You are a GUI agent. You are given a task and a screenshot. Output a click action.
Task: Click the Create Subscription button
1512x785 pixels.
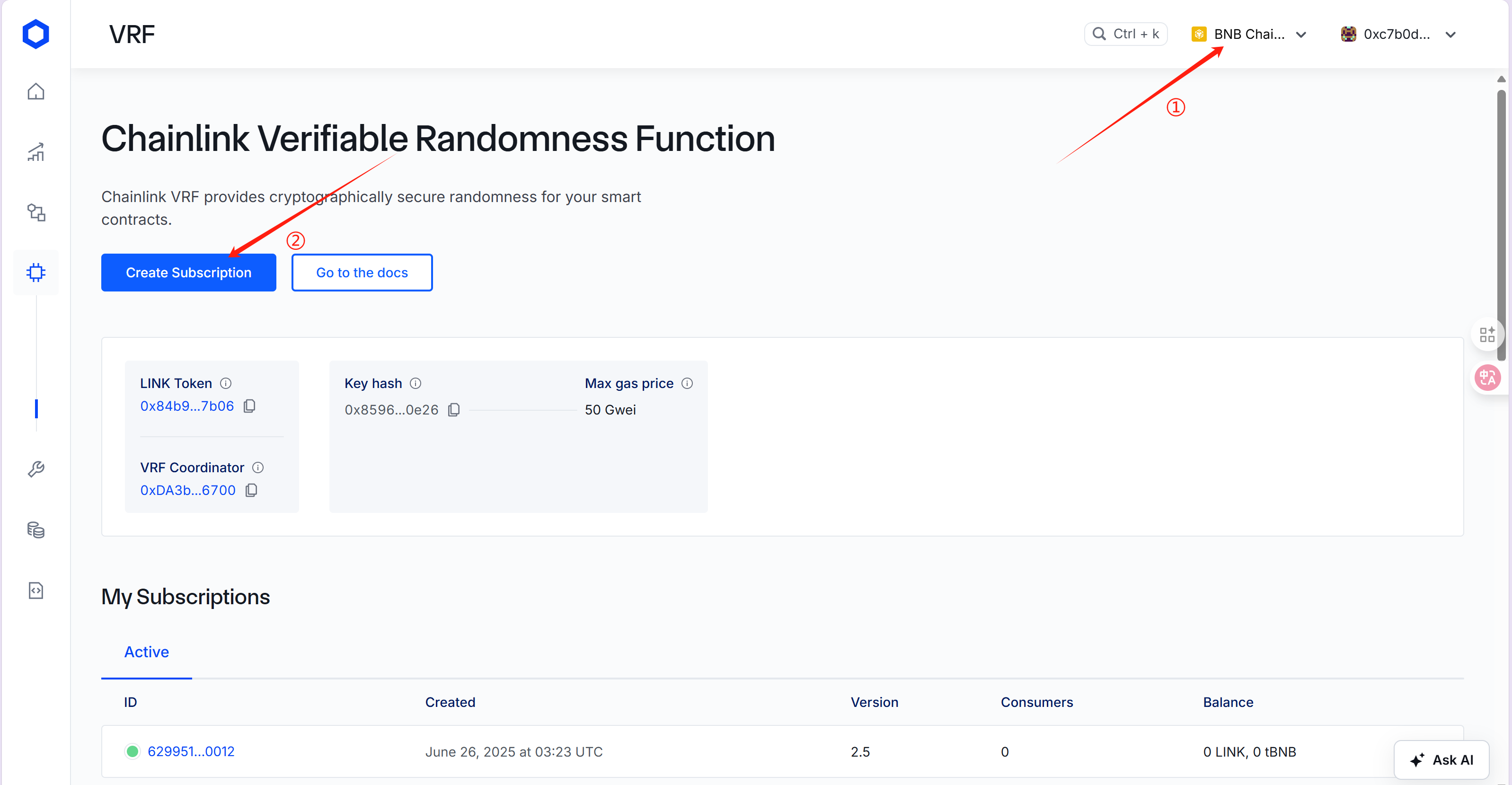[x=188, y=272]
